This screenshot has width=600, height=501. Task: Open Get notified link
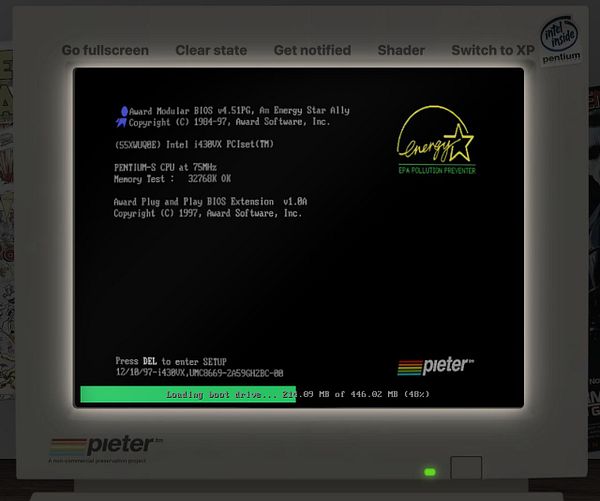[x=312, y=50]
